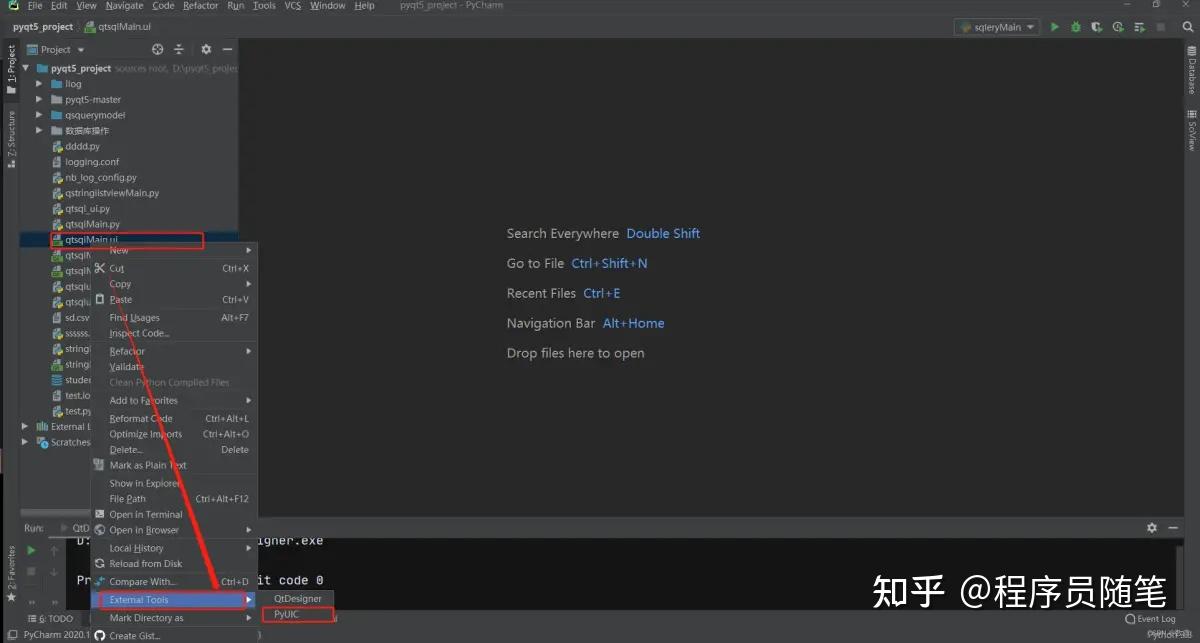
Task: Expand the pyqt5-master folder
Action: click(40, 100)
